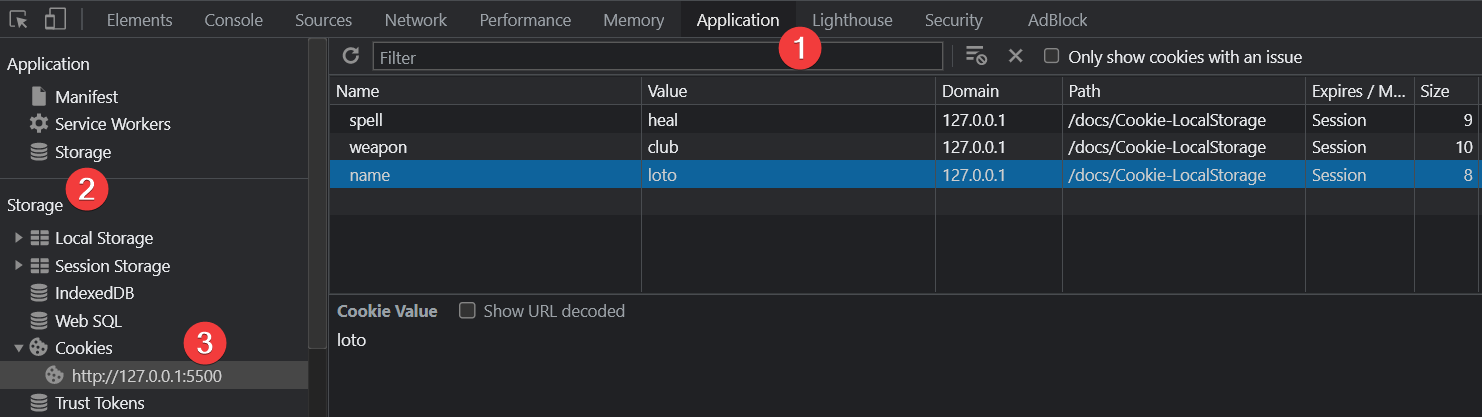Click the inspect element picker icon
This screenshot has width=1482, height=417.
click(x=19, y=19)
